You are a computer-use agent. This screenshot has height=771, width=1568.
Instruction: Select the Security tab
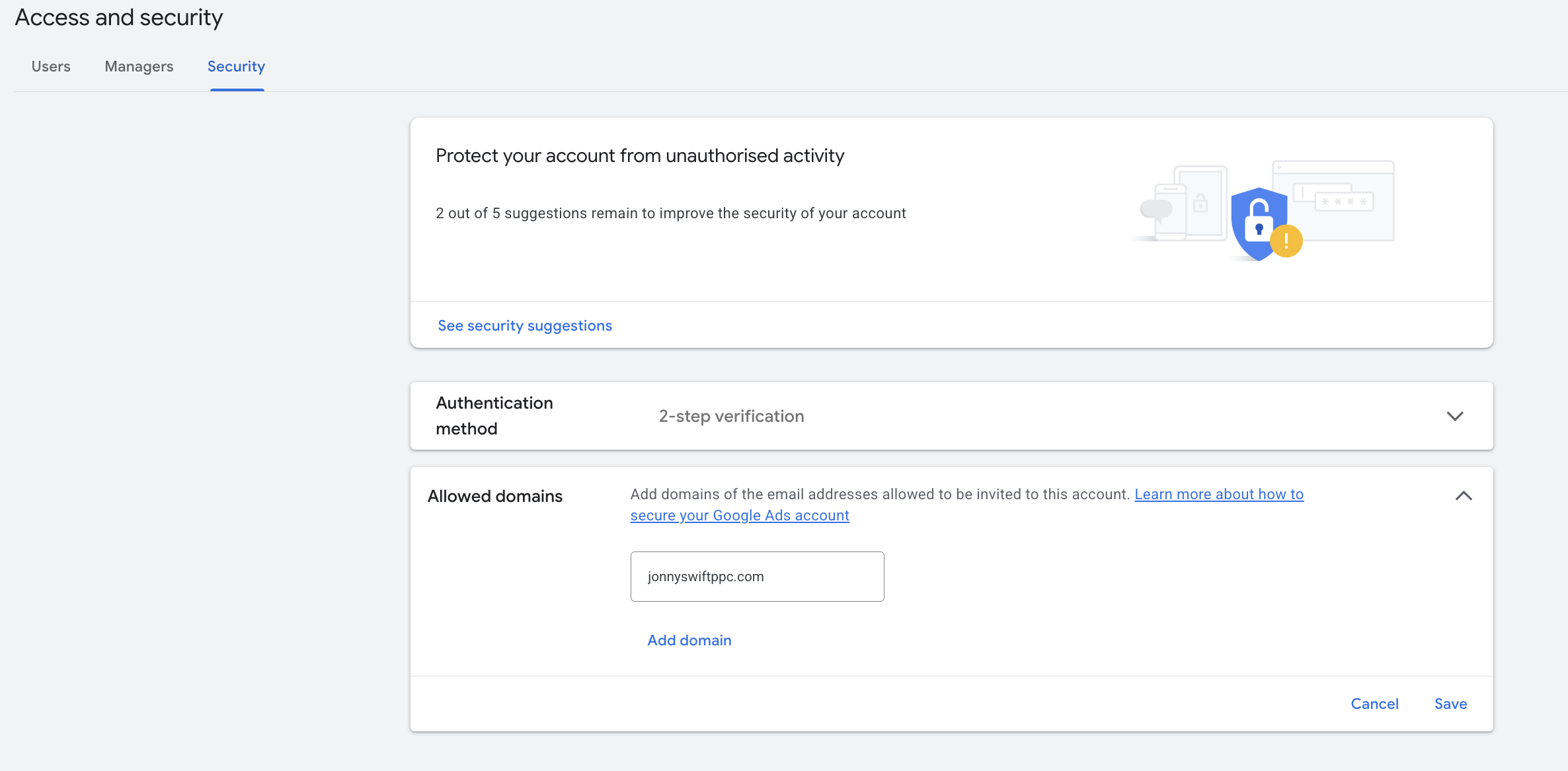click(x=236, y=66)
